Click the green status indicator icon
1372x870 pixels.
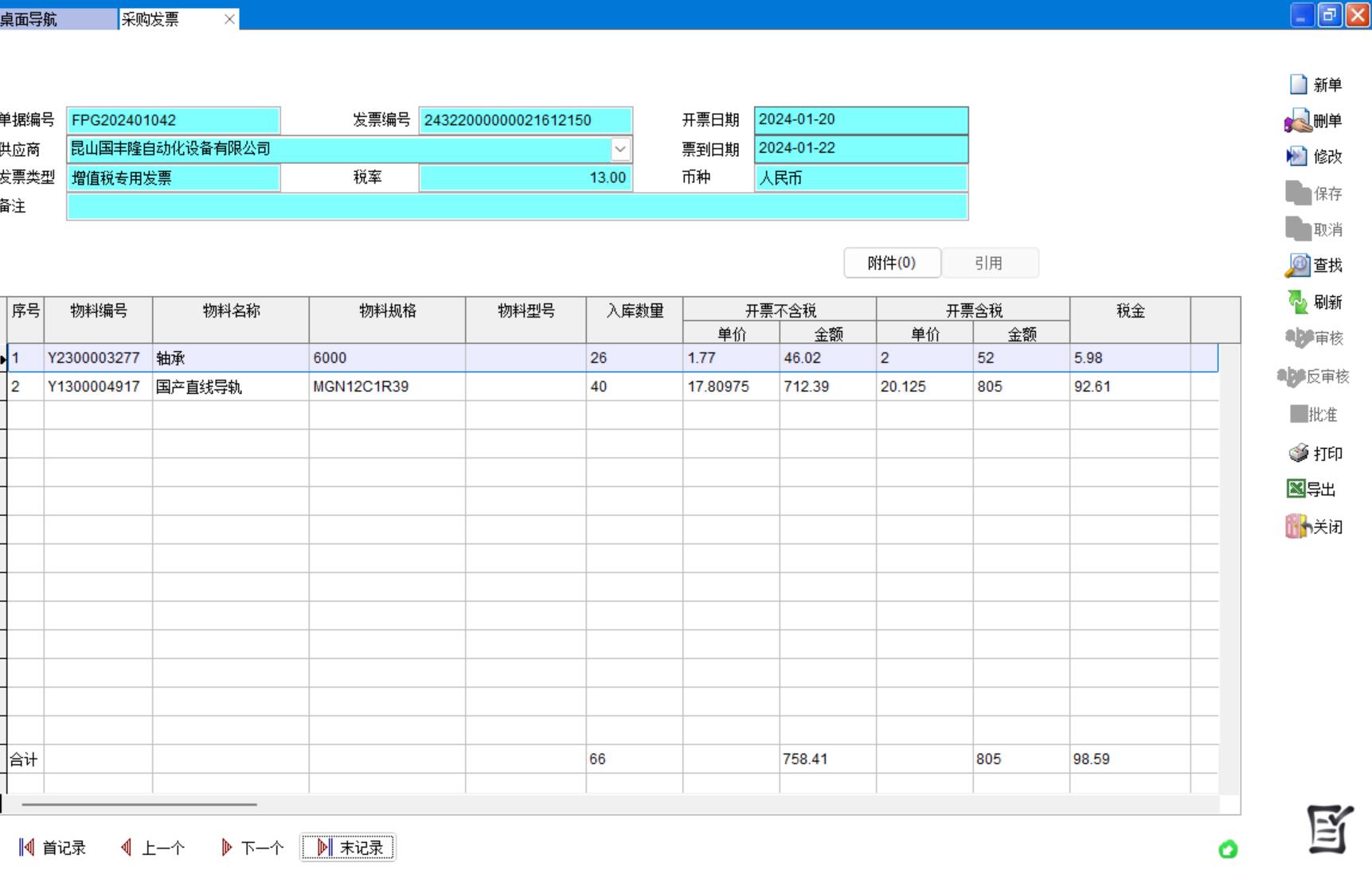pyautogui.click(x=1228, y=849)
